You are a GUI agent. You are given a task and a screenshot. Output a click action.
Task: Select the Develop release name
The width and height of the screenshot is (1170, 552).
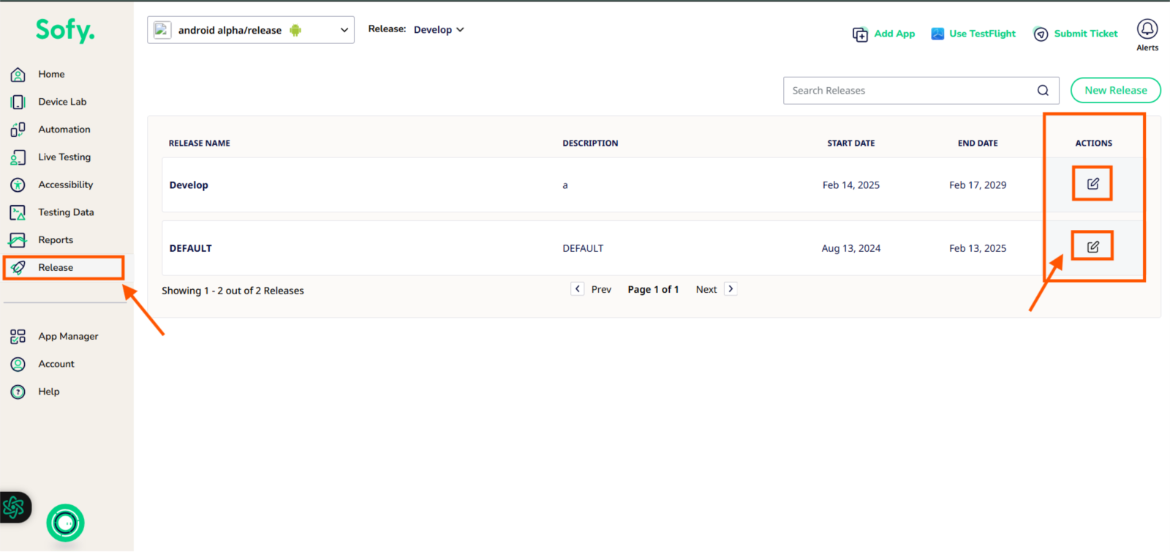[x=189, y=185]
